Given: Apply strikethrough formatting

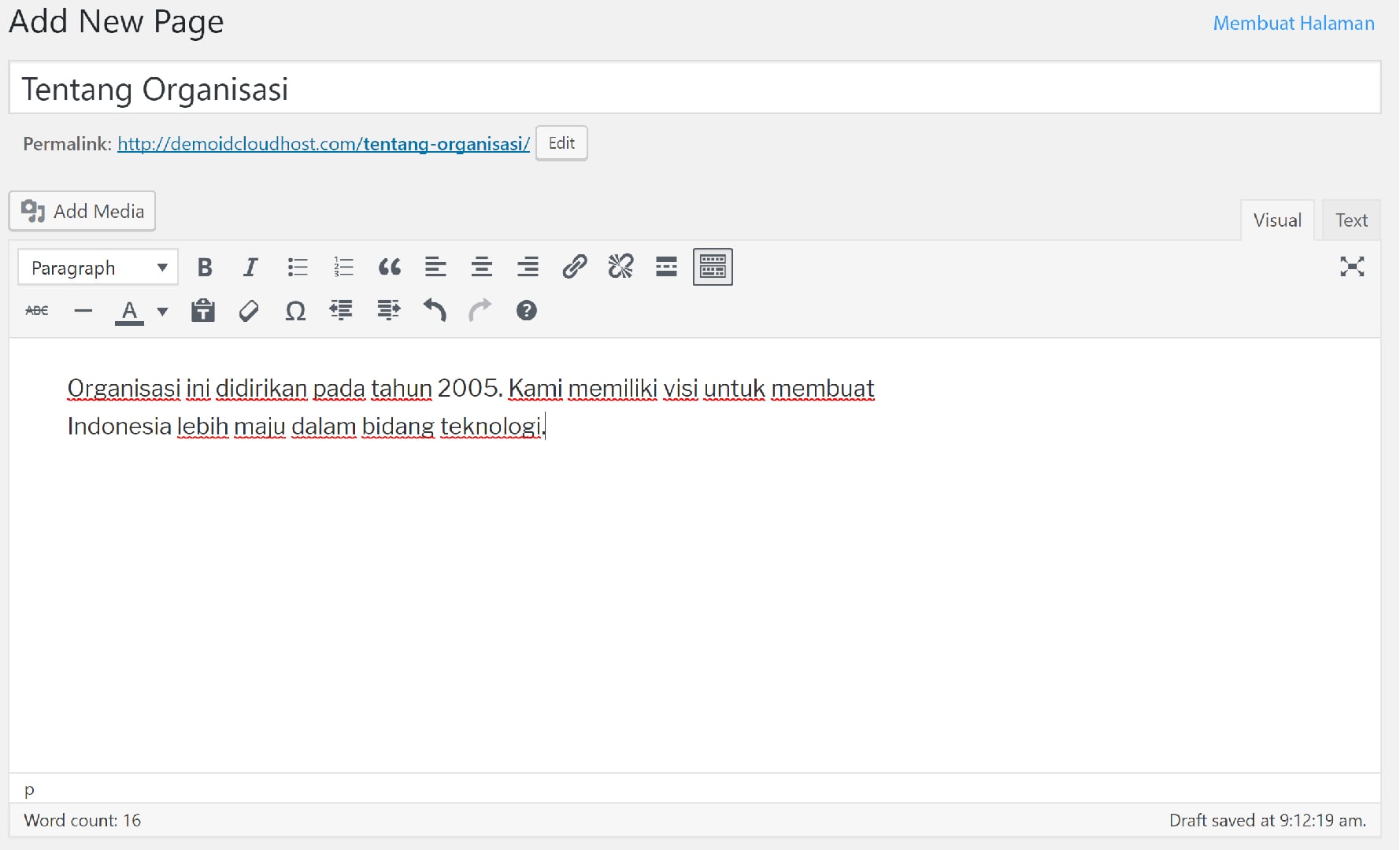Looking at the screenshot, I should (x=37, y=311).
